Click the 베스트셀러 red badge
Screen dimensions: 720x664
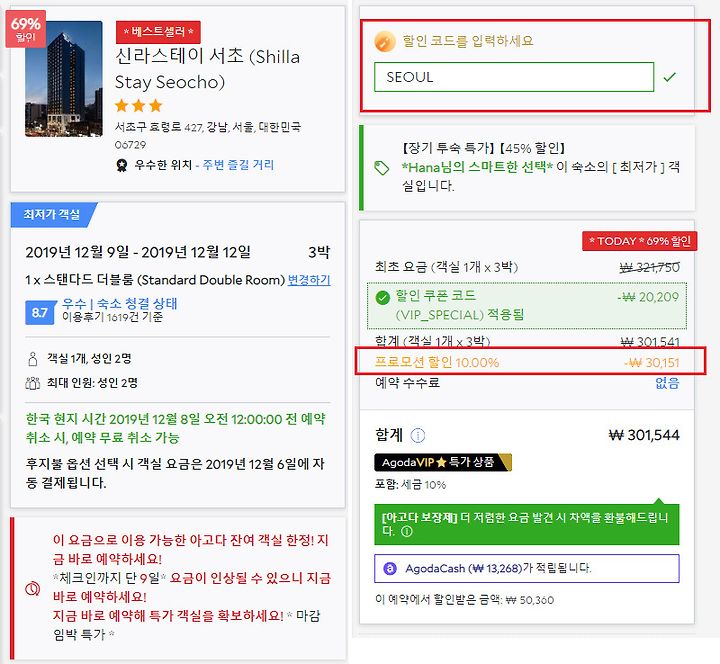(x=158, y=32)
